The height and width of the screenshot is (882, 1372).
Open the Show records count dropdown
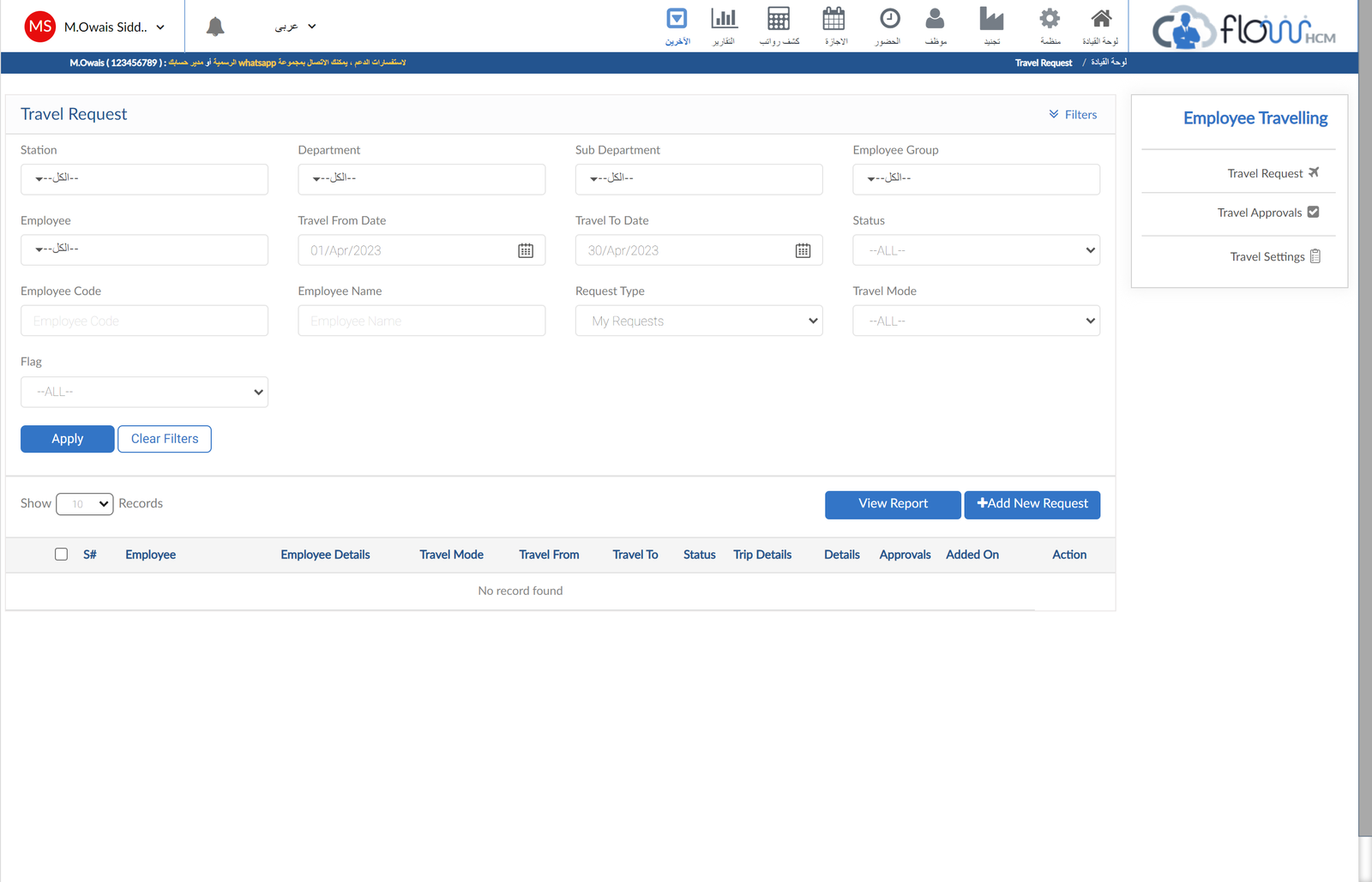pos(84,504)
